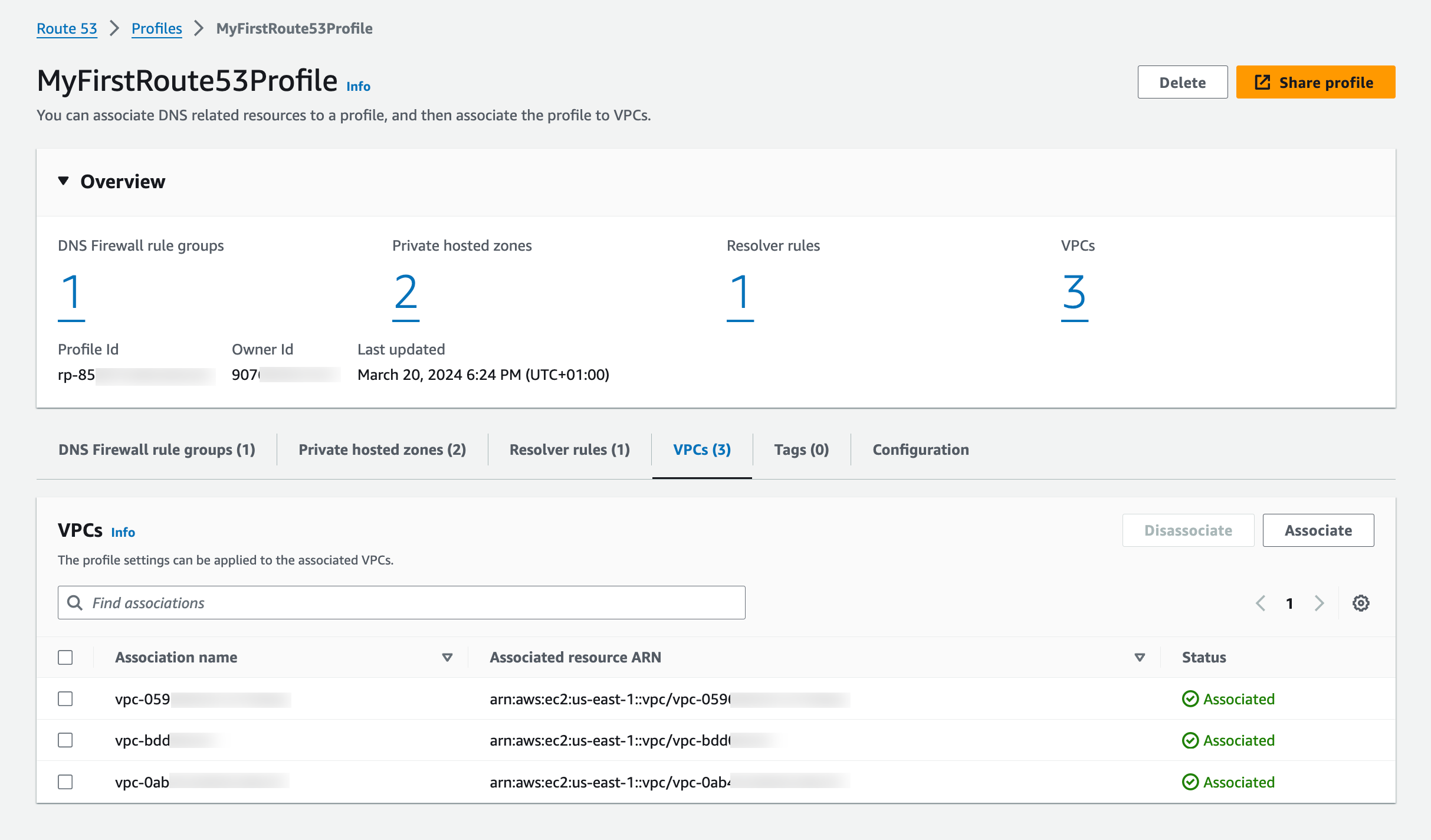Click Associated status icon for vpc-0ab
The image size is (1431, 840).
[1190, 782]
